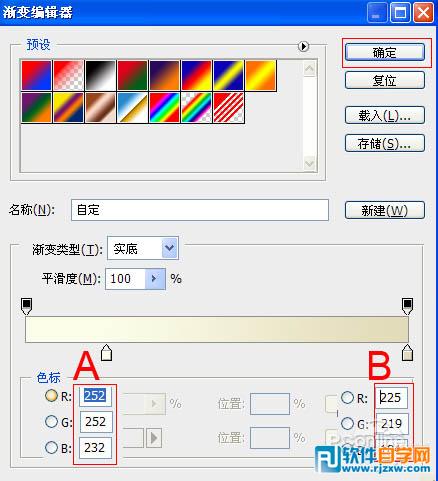438x481 pixels.
Task: Click the 载入(L) load button
Action: (x=385, y=115)
